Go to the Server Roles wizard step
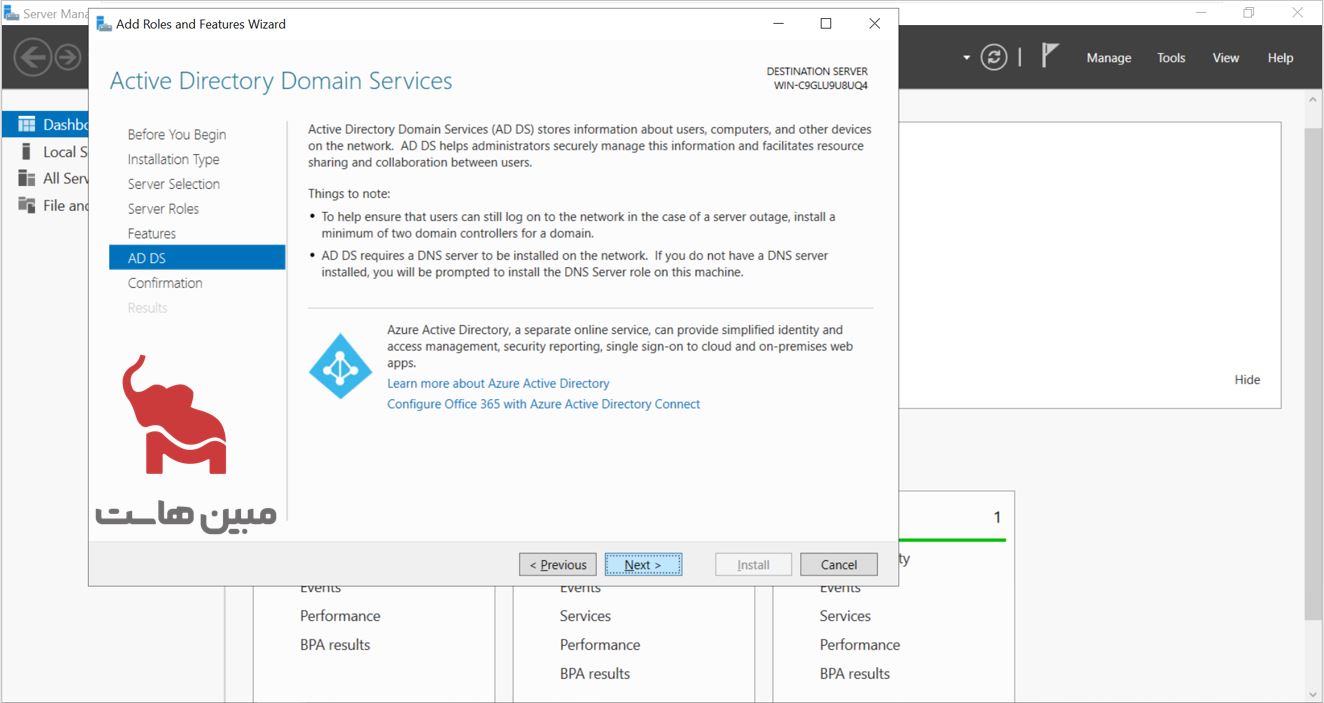 tap(163, 209)
